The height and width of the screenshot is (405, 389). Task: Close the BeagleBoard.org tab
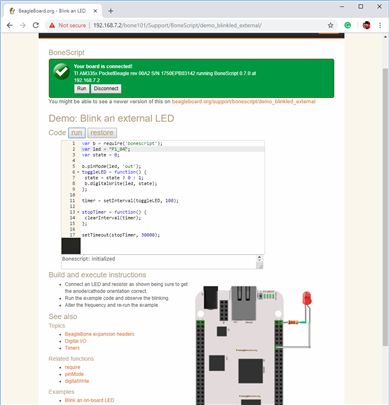point(95,11)
